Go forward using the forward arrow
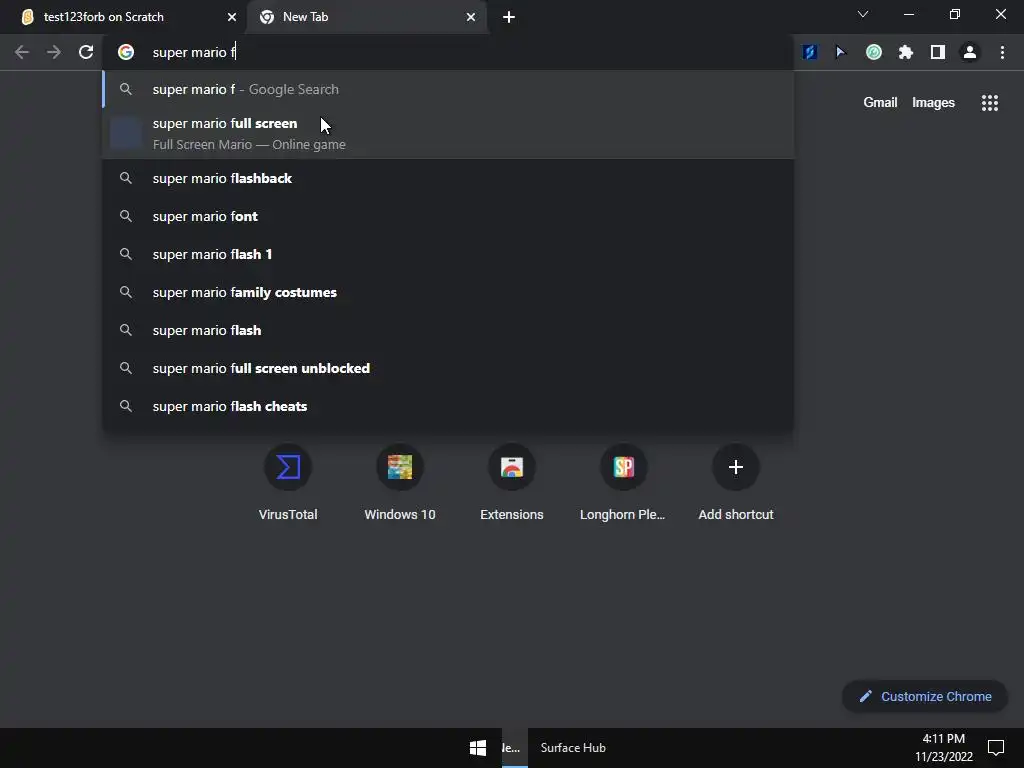This screenshot has height=768, width=1024. coord(54,52)
